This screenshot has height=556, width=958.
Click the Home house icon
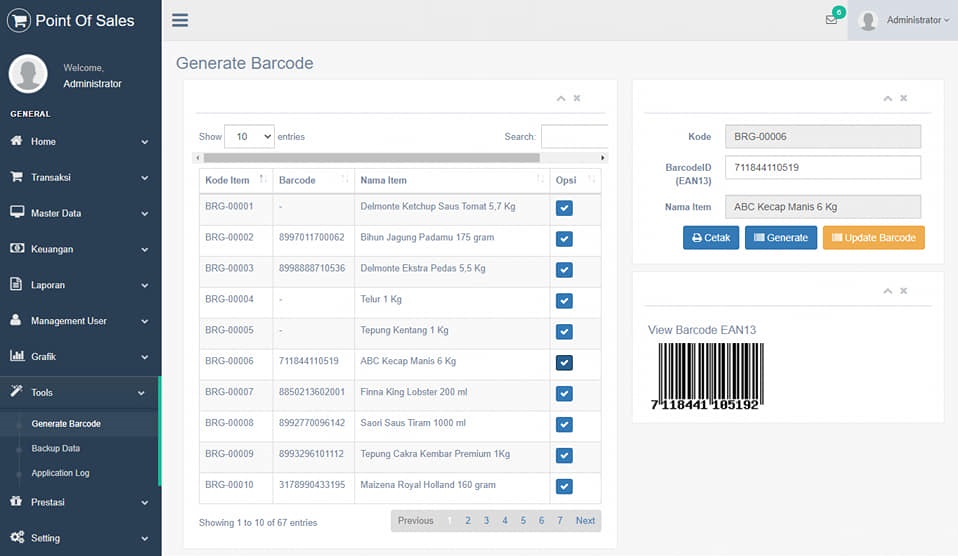tap(16, 141)
